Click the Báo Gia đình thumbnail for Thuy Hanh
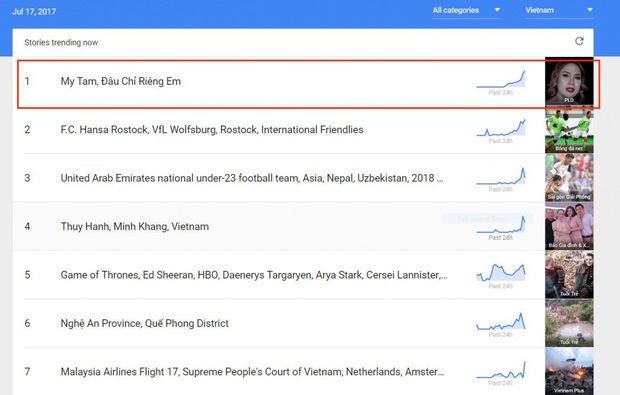Screen dimensions: 620x395 click(569, 226)
